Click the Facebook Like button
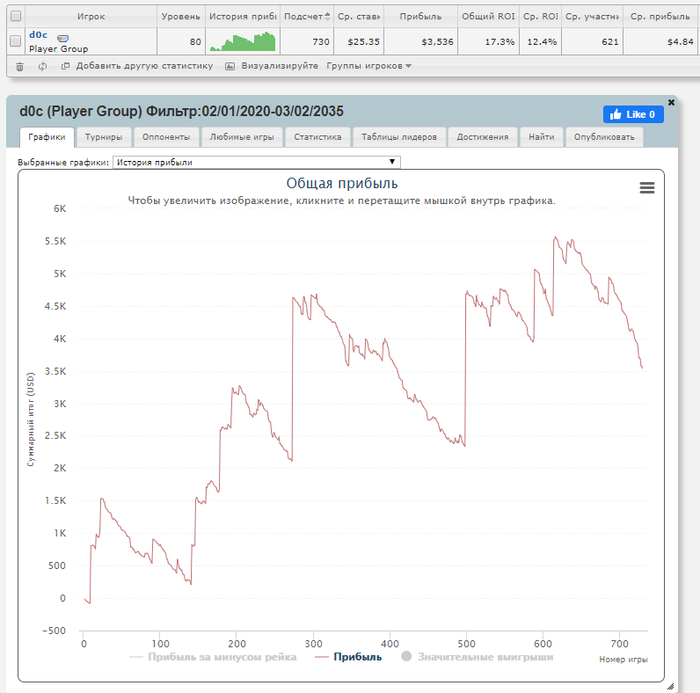 [633, 114]
